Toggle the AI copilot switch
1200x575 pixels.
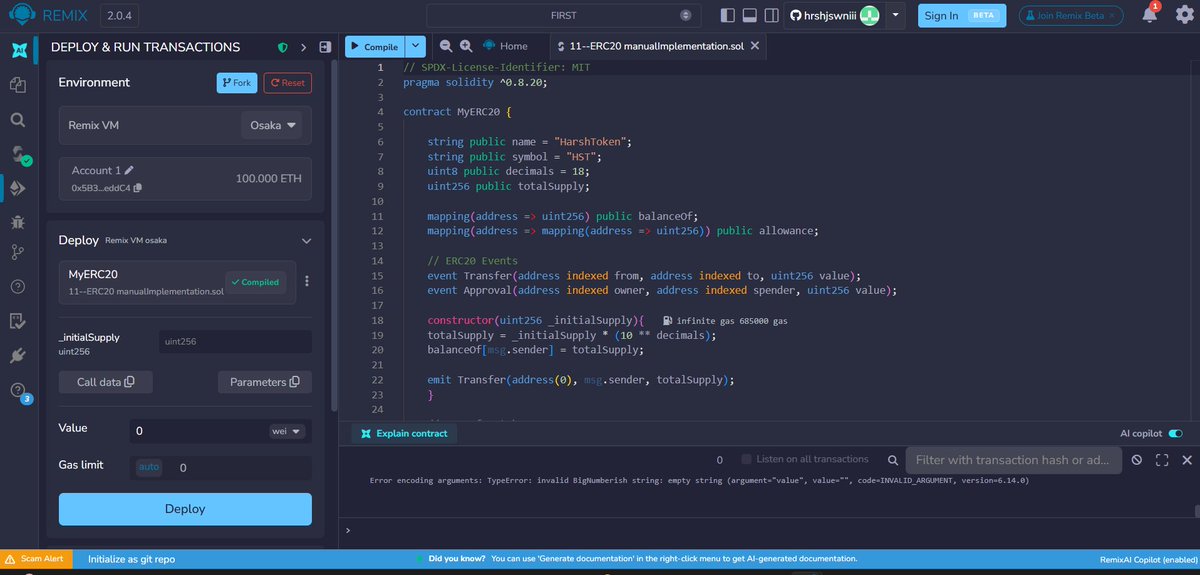(1175, 433)
